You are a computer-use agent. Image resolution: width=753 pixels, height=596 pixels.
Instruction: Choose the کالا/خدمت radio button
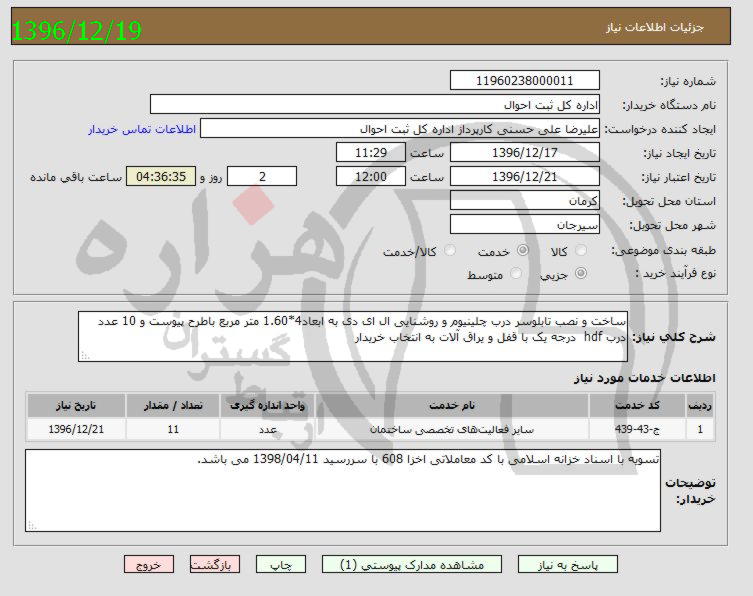pyautogui.click(x=450, y=251)
